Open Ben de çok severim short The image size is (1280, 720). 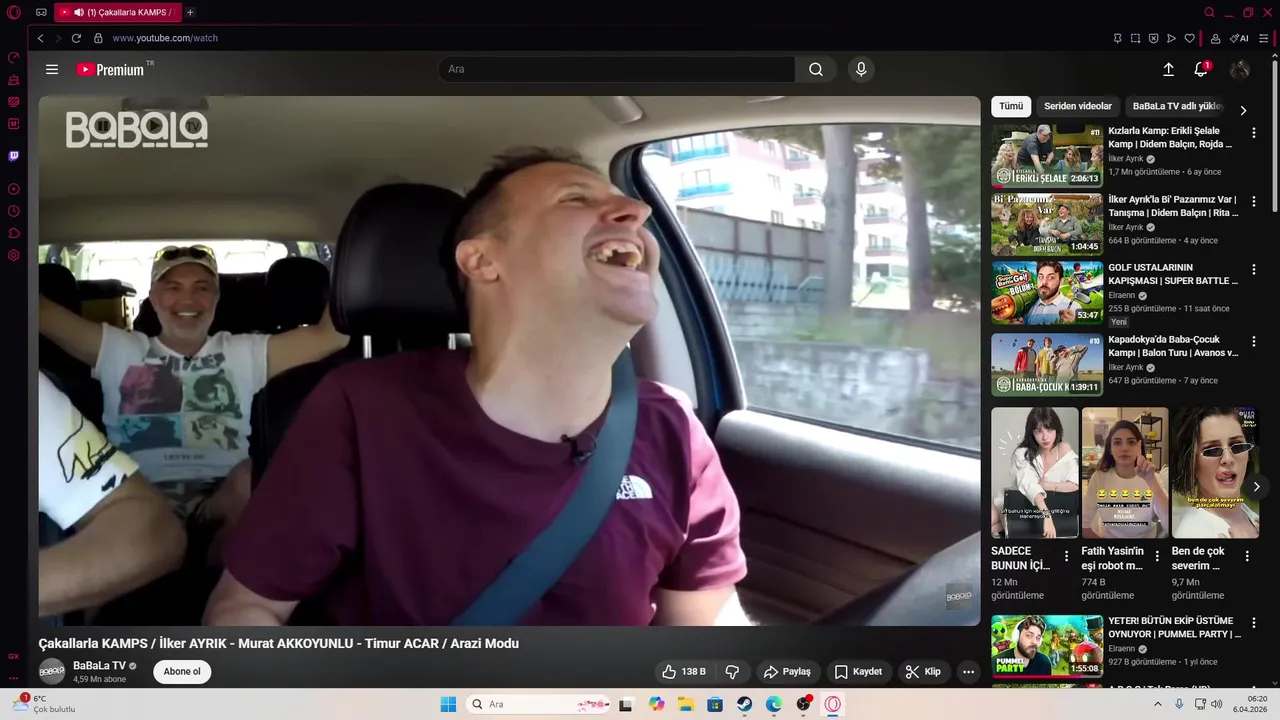point(1215,472)
